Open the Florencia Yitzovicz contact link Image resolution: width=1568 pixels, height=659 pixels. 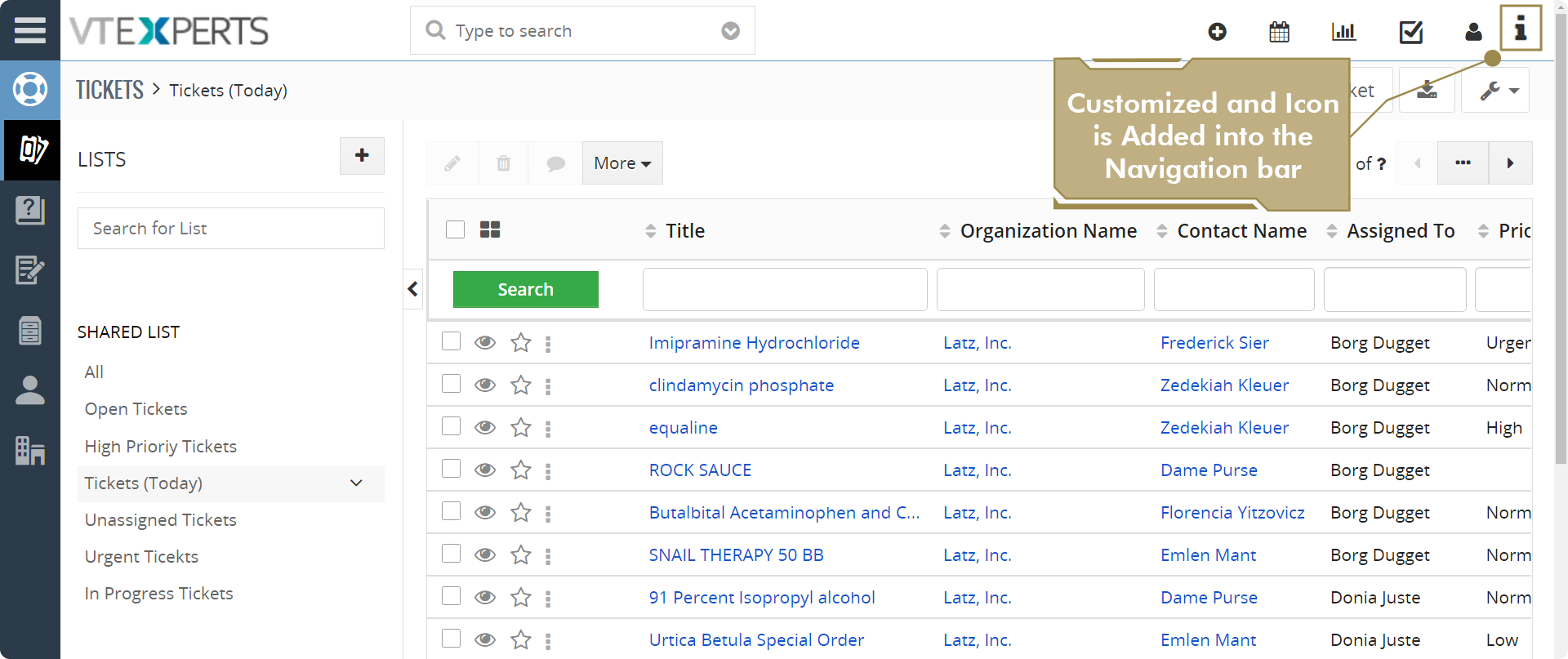[x=1232, y=513]
